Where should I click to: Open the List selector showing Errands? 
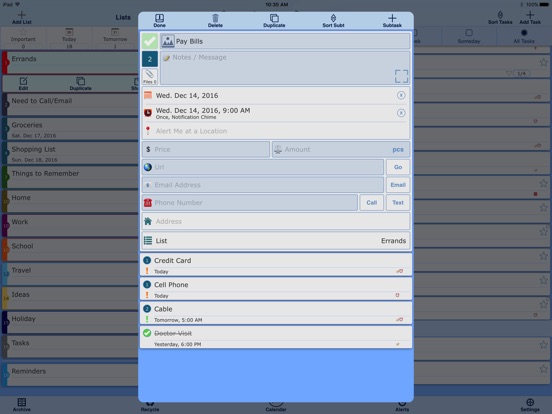276,241
